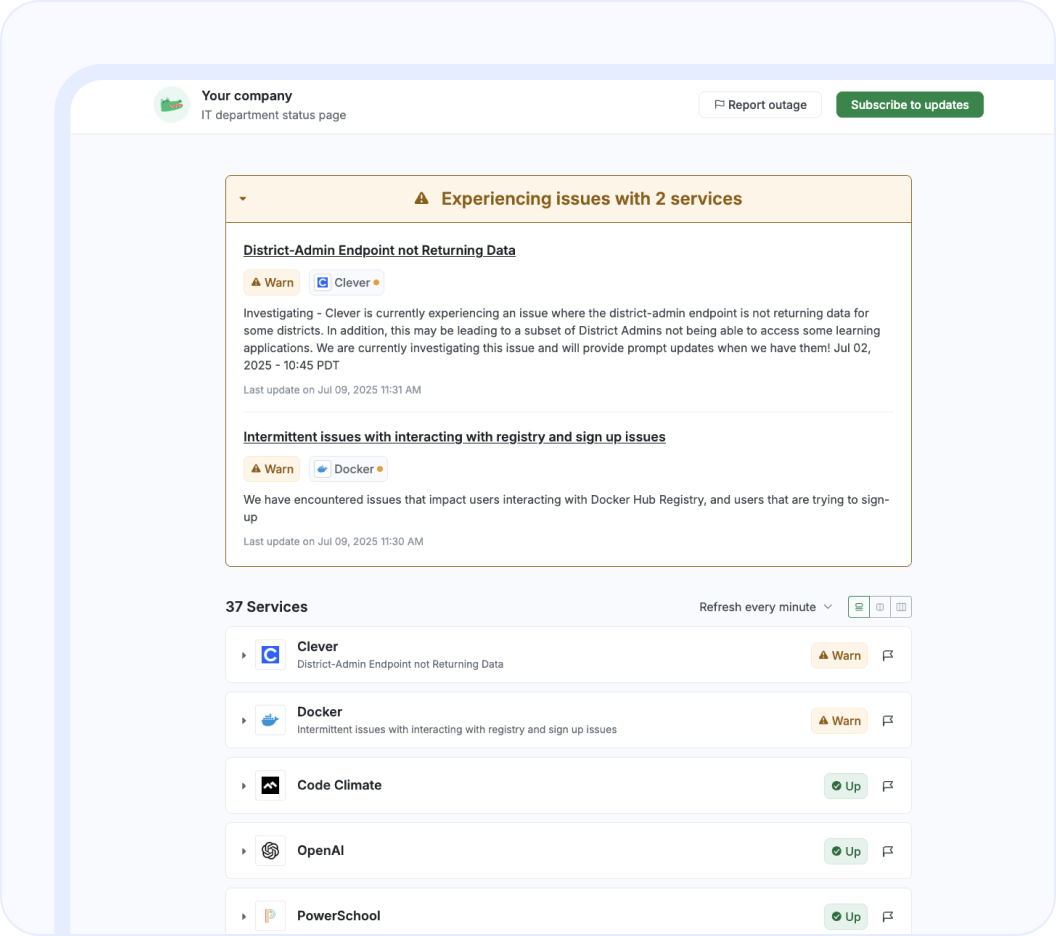1056x936 pixels.
Task: Open the Refresh every minute dropdown
Action: [766, 606]
